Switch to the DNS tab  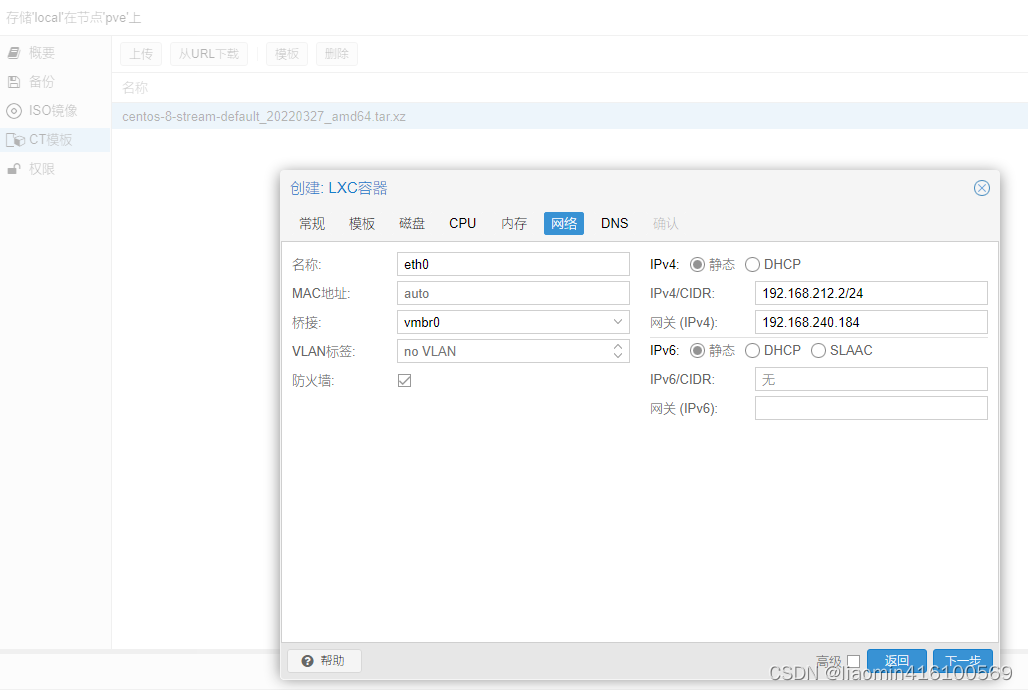click(x=614, y=223)
